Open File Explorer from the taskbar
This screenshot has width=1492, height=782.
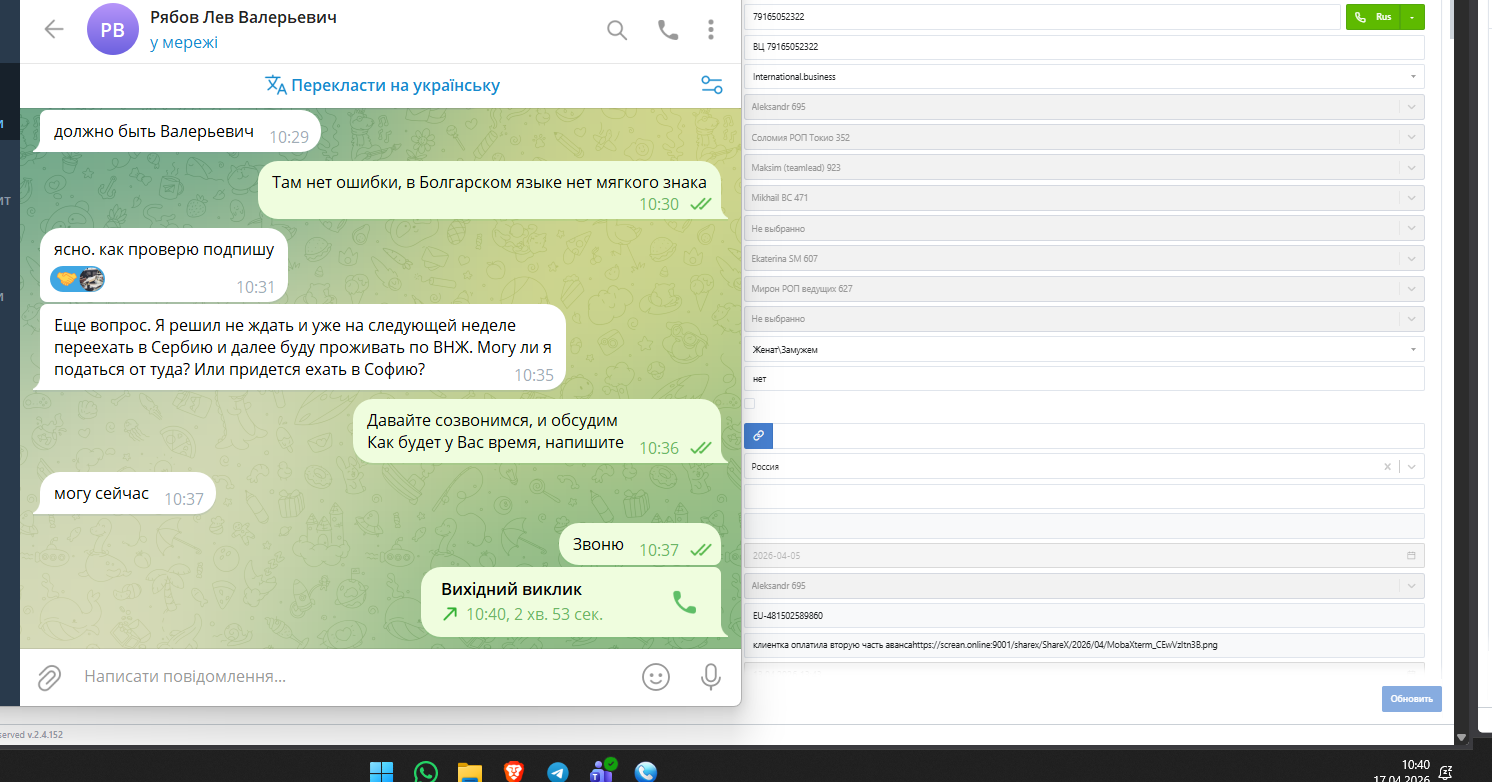(470, 772)
